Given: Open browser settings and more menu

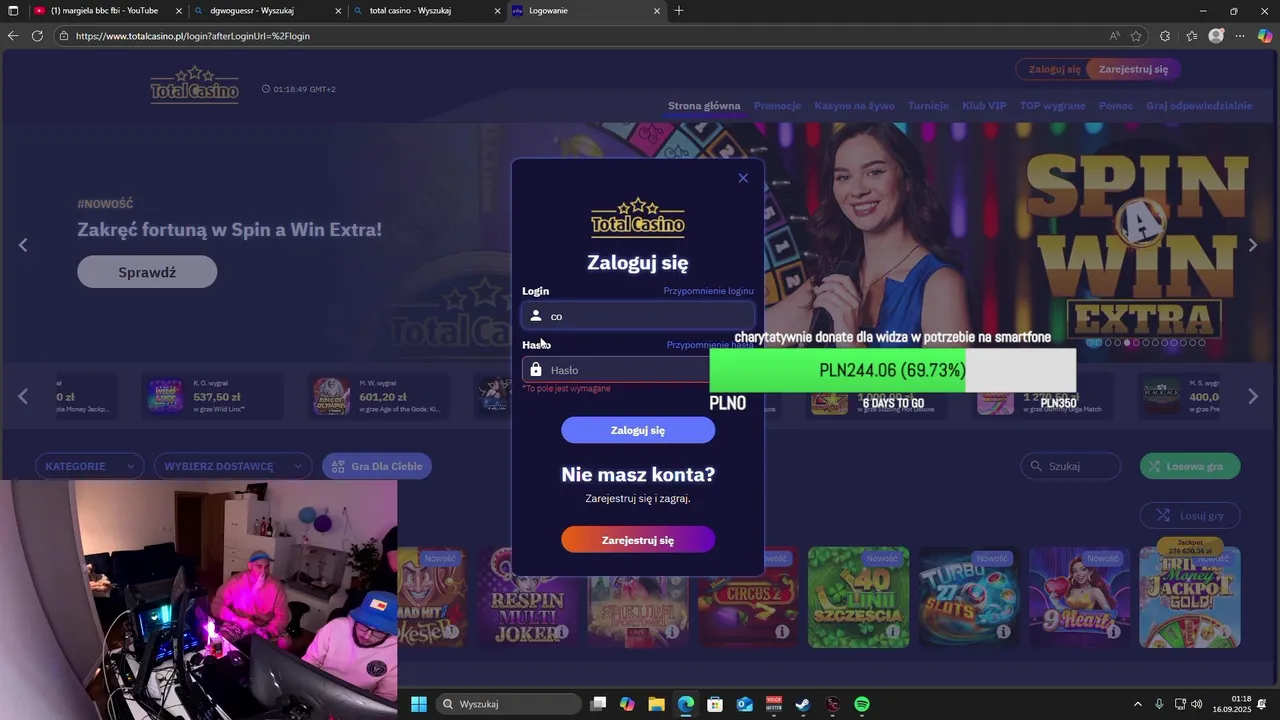Looking at the screenshot, I should pyautogui.click(x=1240, y=36).
